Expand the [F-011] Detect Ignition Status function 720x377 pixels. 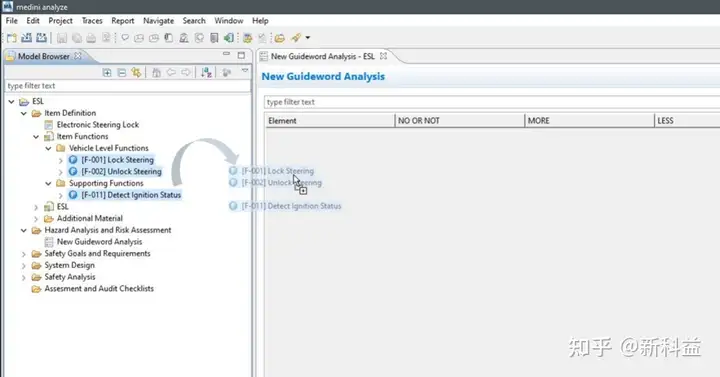coord(61,196)
